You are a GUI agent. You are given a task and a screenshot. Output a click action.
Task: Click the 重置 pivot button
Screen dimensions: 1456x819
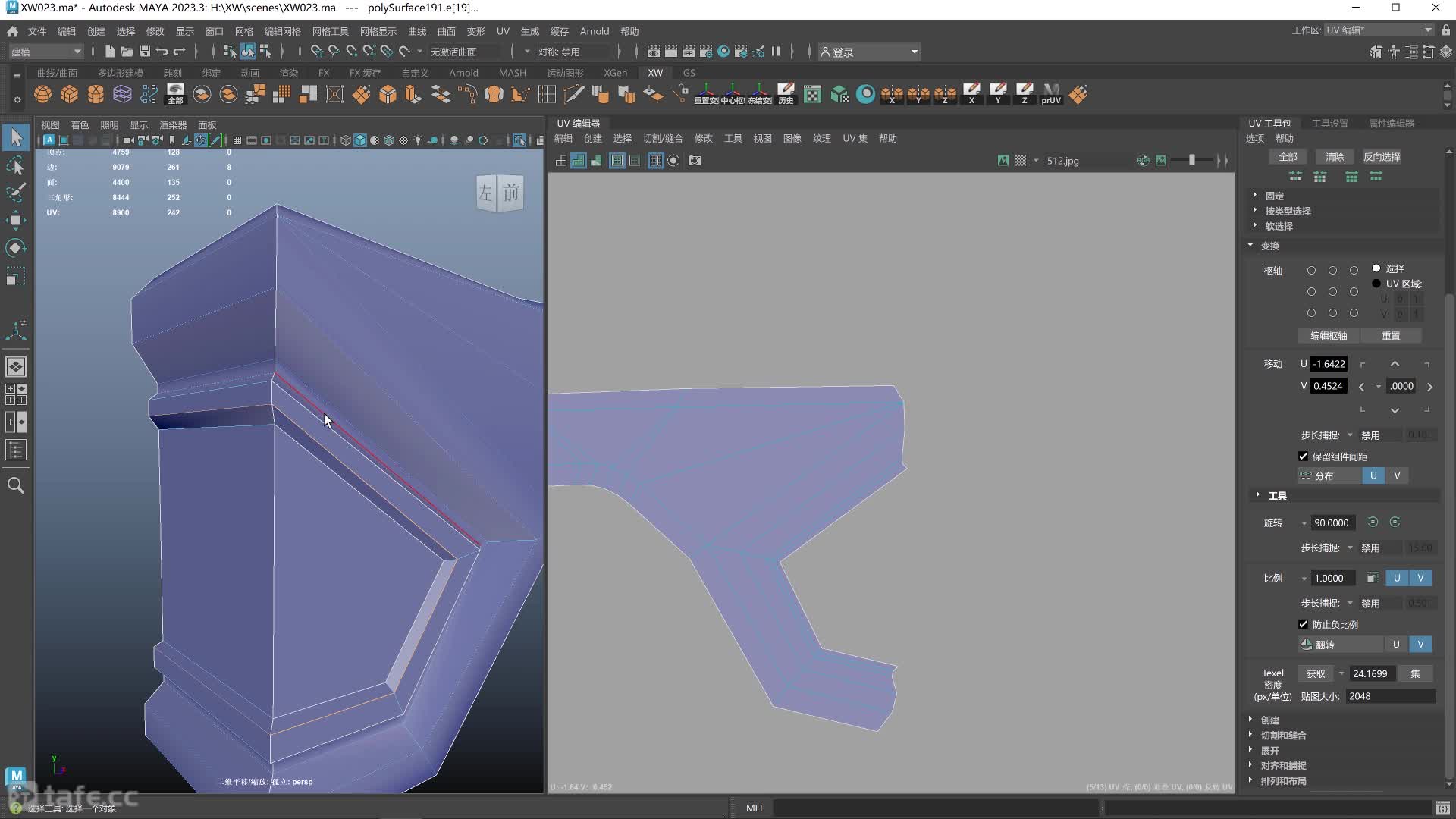[1391, 336]
